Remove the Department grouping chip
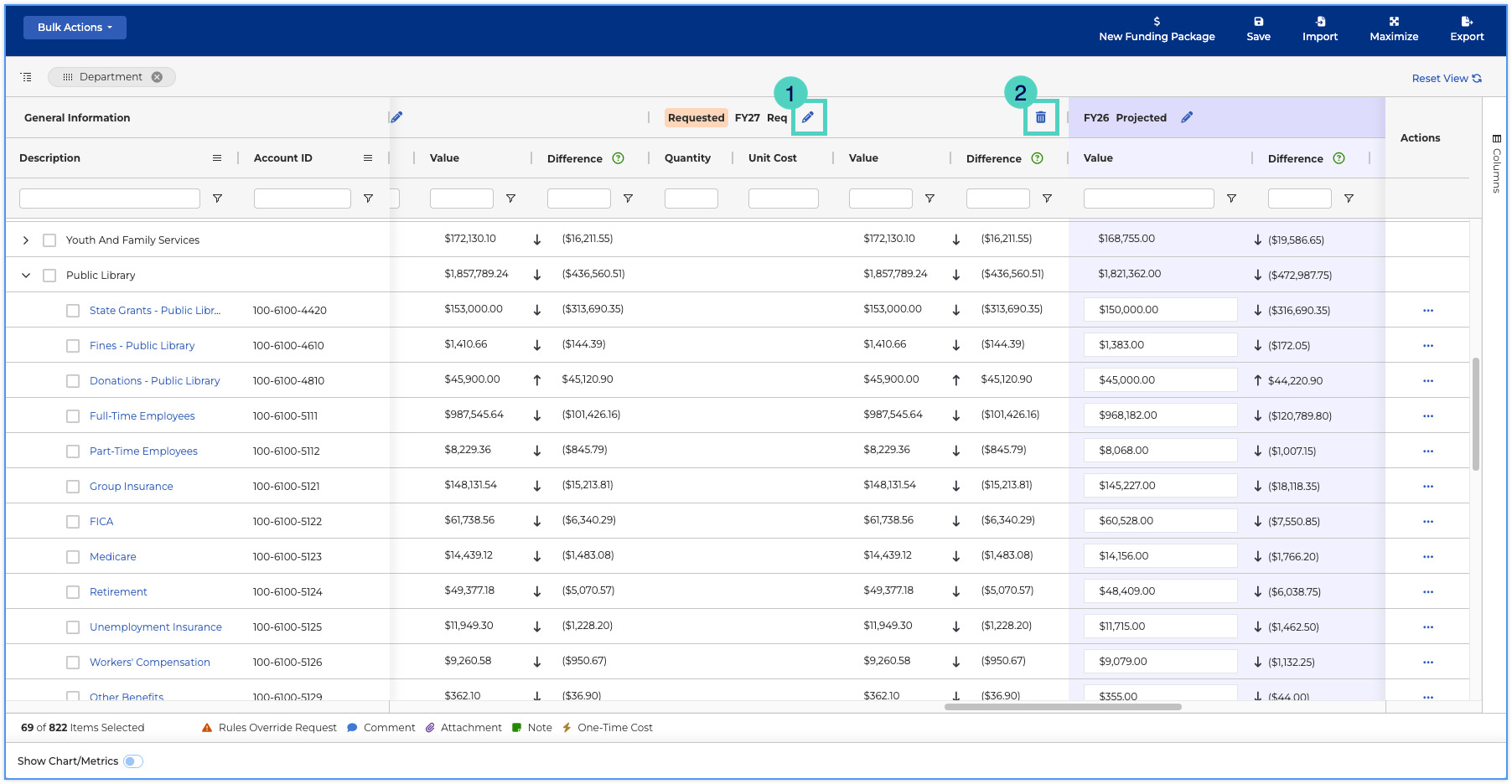This screenshot has height=784, width=1512. [x=157, y=77]
